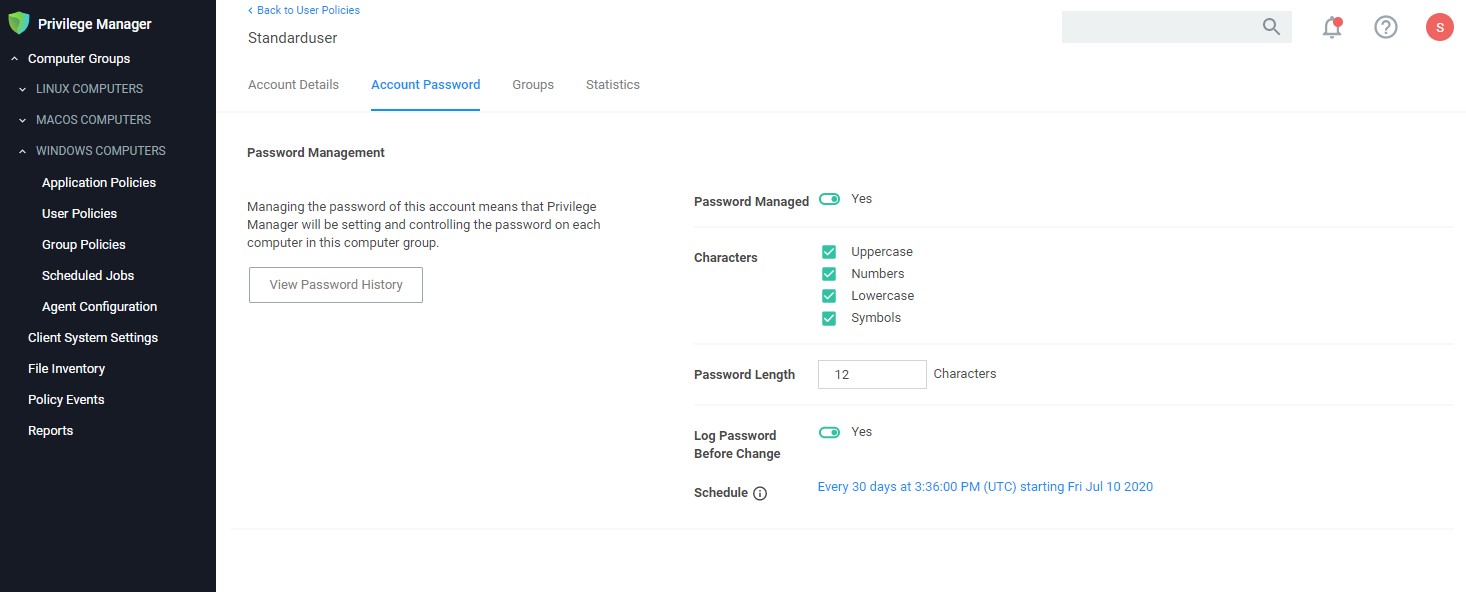Viewport: 1466px width, 592px height.
Task: Uncheck the Numbers checkbox
Action: click(x=828, y=274)
